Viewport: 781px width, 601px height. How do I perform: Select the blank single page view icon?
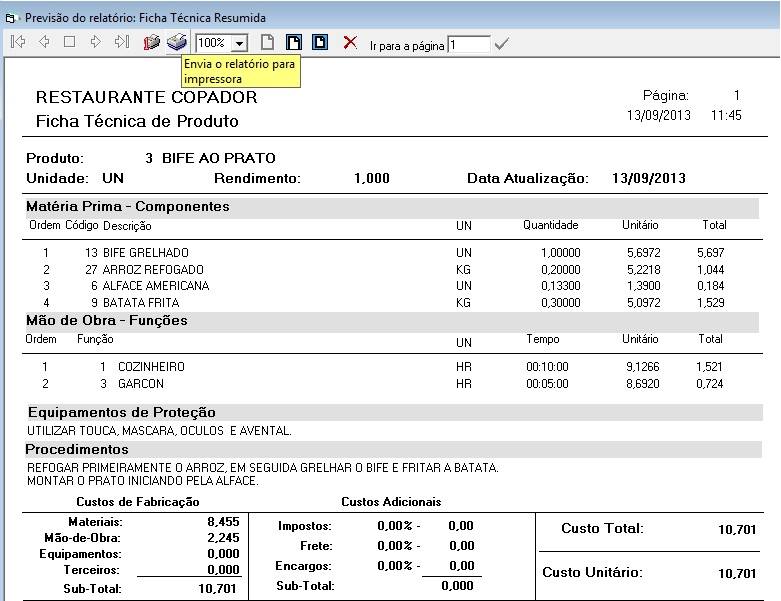click(x=267, y=42)
